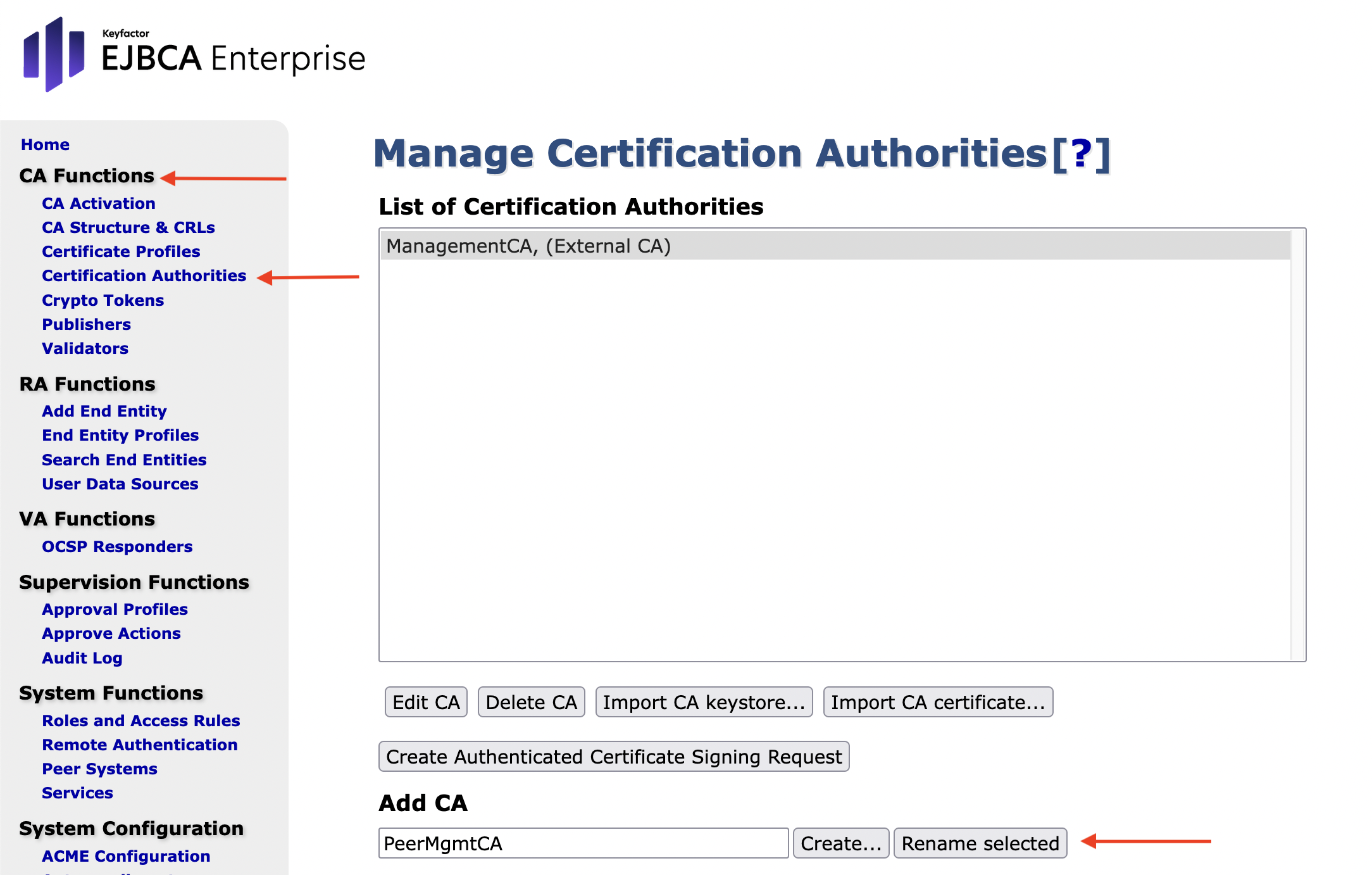Click the CA list scrollbar track
1372x875 pixels.
(1298, 444)
